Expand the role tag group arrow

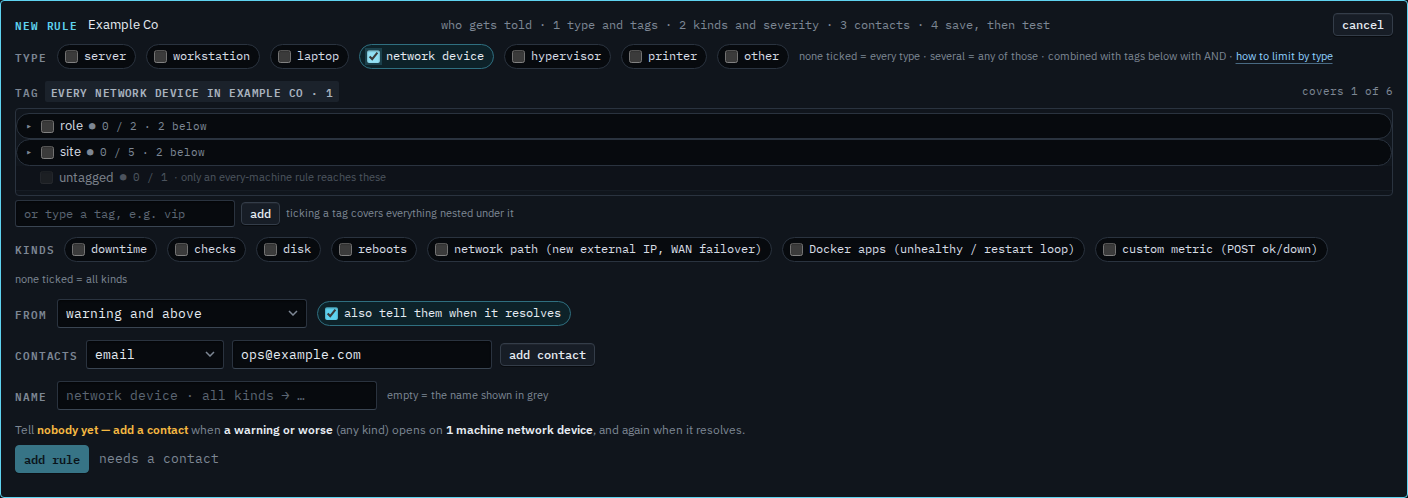29,126
